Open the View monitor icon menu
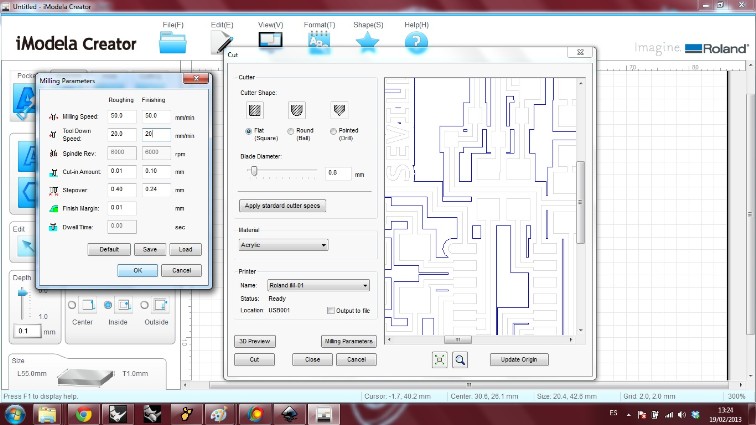 pyautogui.click(x=270, y=41)
